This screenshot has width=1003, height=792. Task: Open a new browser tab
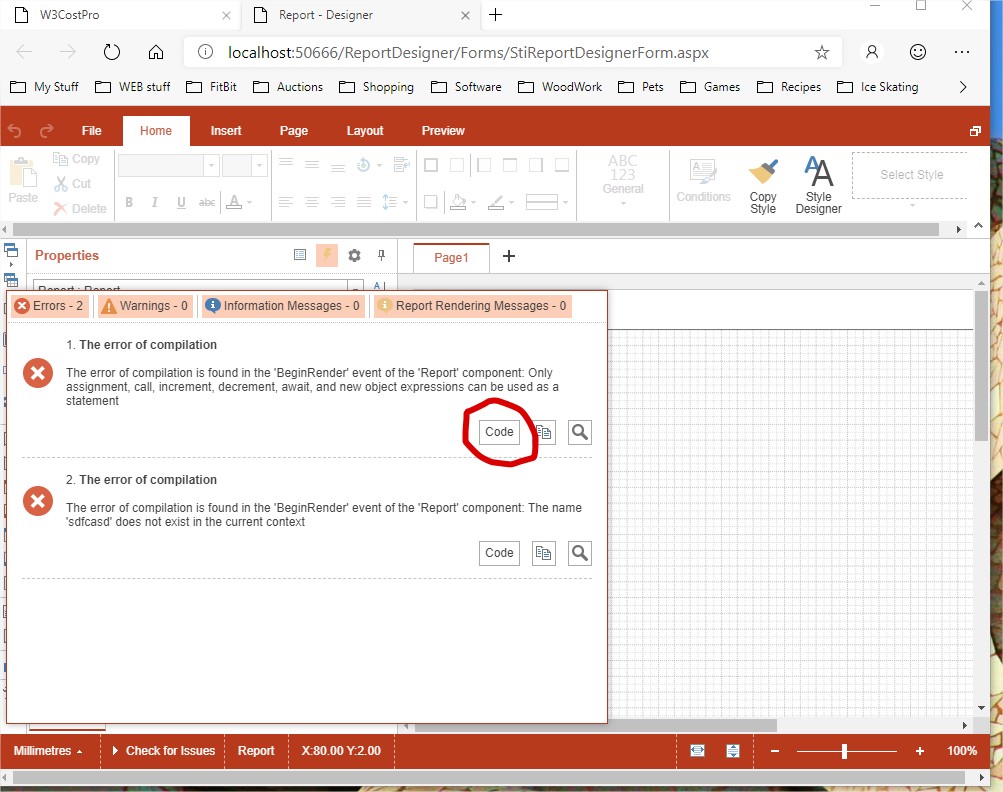point(495,15)
